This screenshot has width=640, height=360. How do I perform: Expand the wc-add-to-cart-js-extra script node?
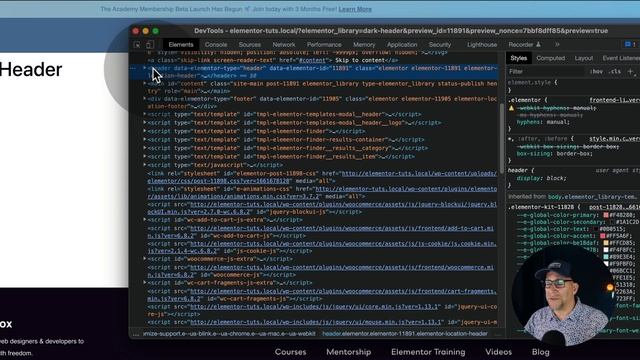pos(144,220)
